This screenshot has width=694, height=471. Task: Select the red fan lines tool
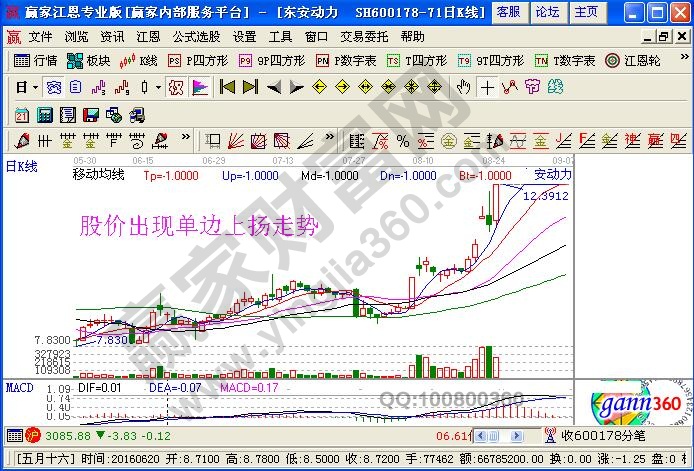(x=236, y=141)
